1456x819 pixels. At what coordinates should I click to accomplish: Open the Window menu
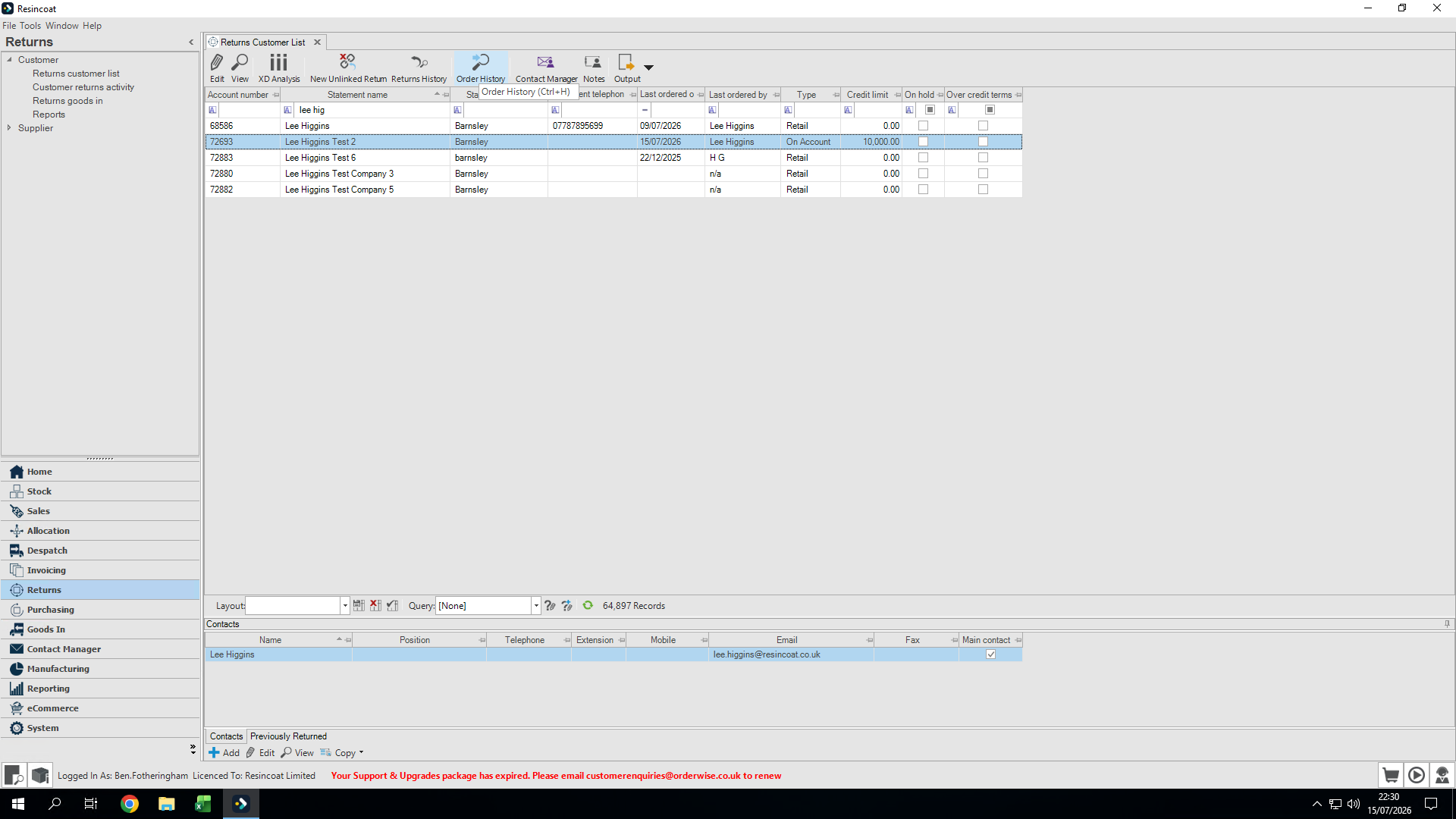62,26
